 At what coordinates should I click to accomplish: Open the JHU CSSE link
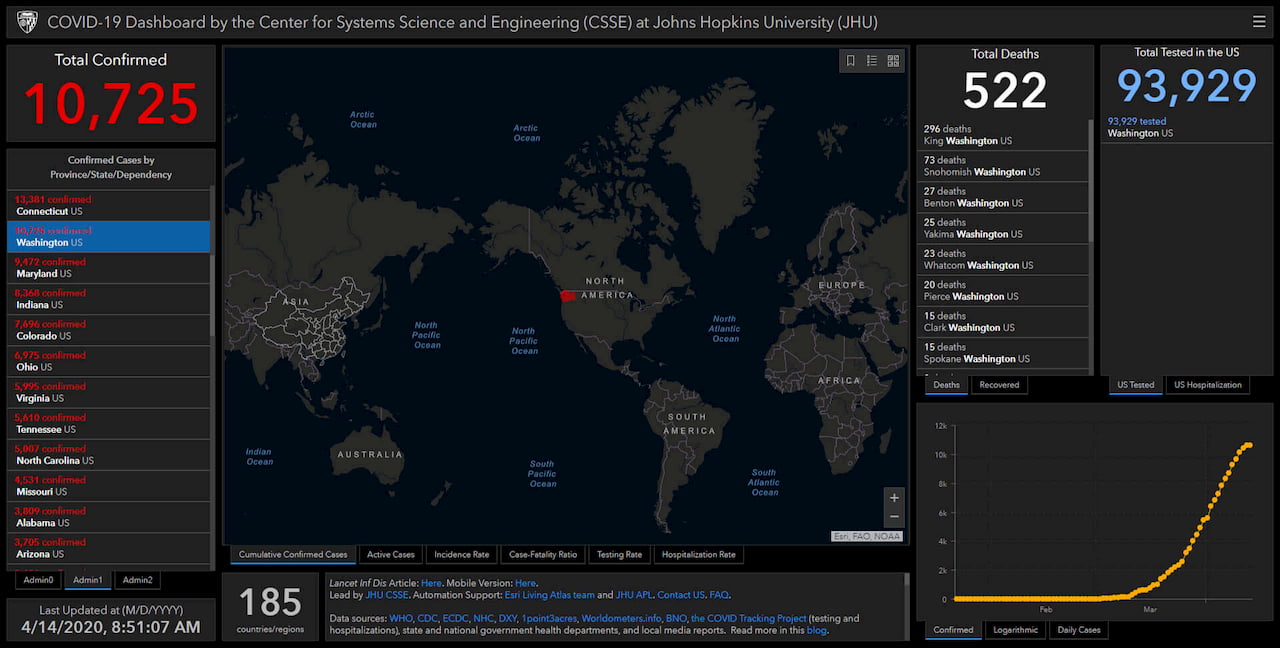[386, 595]
